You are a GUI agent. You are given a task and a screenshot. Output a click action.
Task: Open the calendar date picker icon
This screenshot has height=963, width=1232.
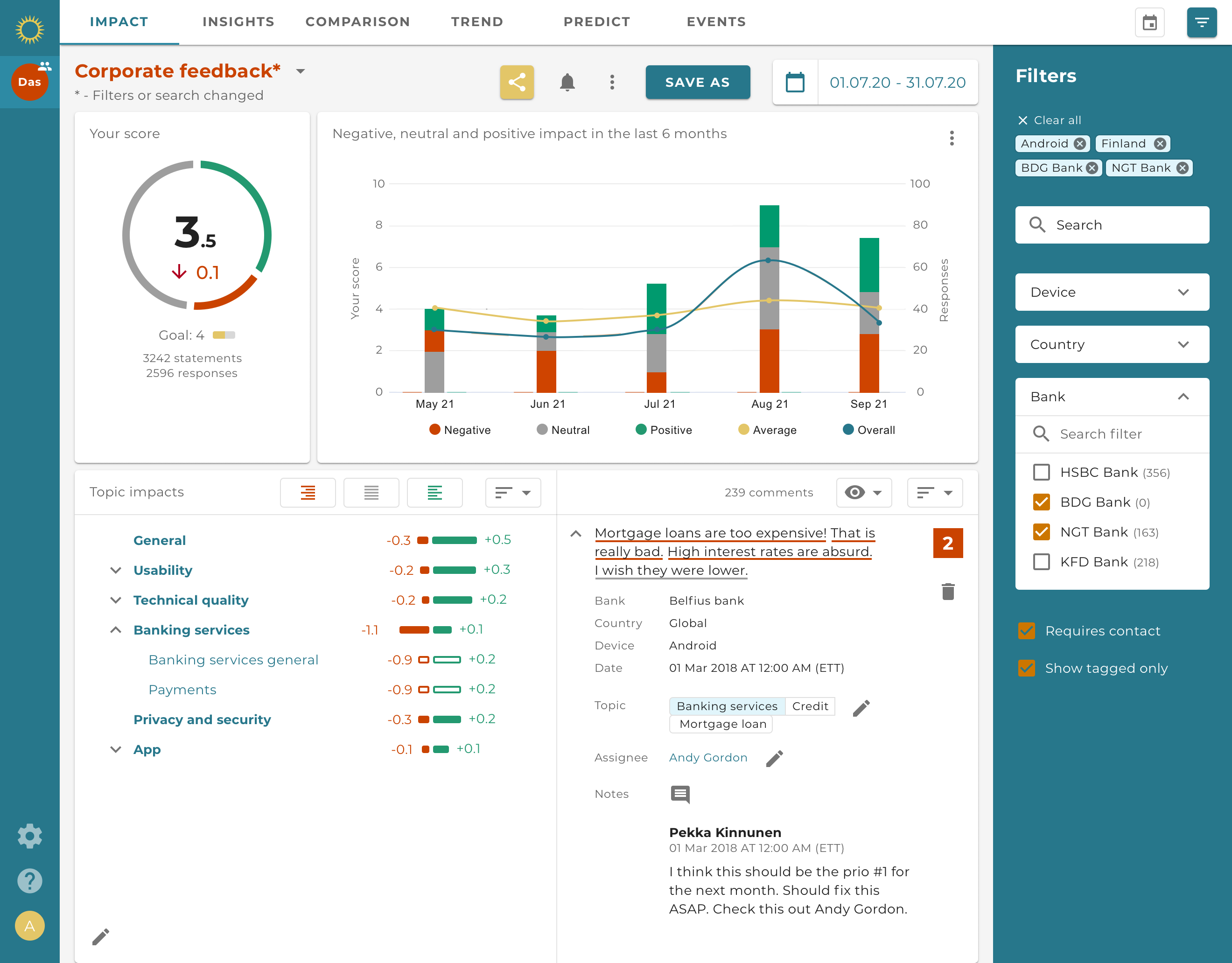pyautogui.click(x=795, y=82)
